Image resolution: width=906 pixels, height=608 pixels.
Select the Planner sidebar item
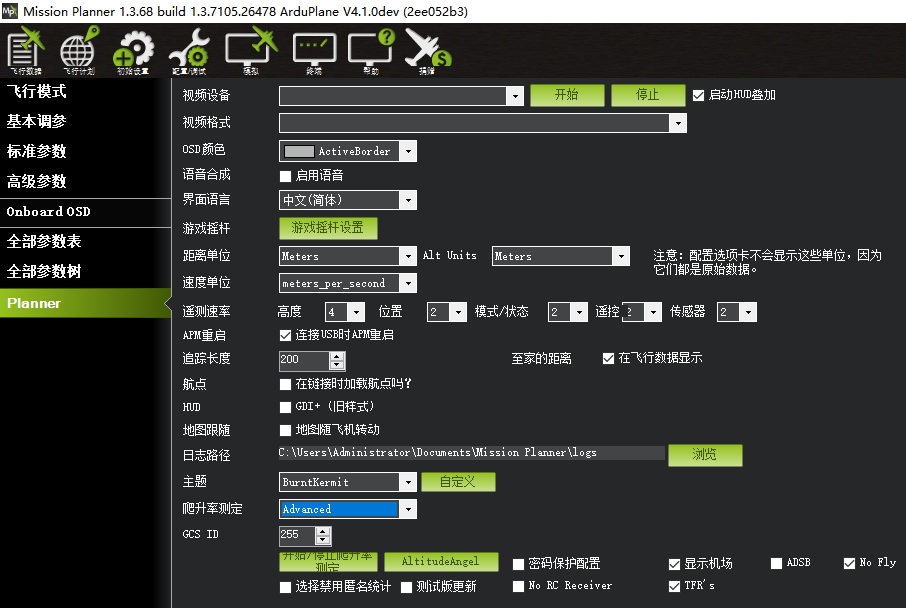(86, 303)
